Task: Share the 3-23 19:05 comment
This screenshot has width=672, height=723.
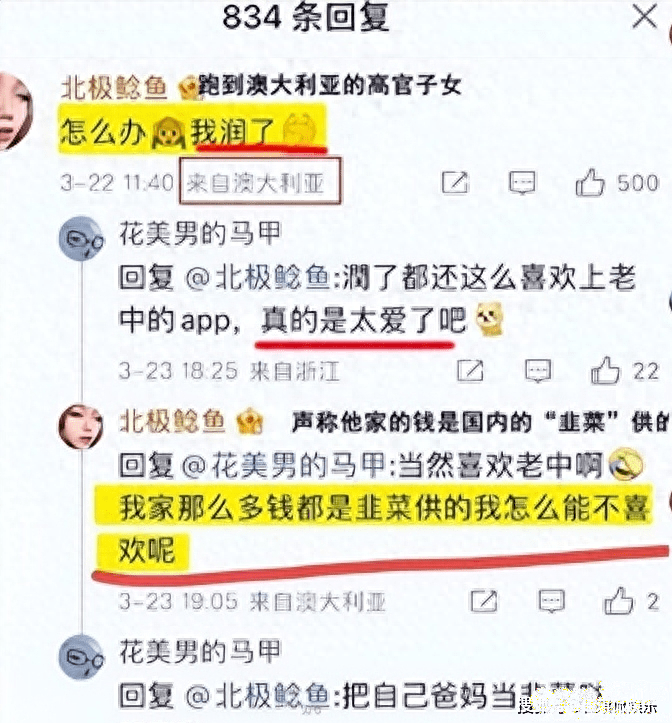Action: [484, 600]
